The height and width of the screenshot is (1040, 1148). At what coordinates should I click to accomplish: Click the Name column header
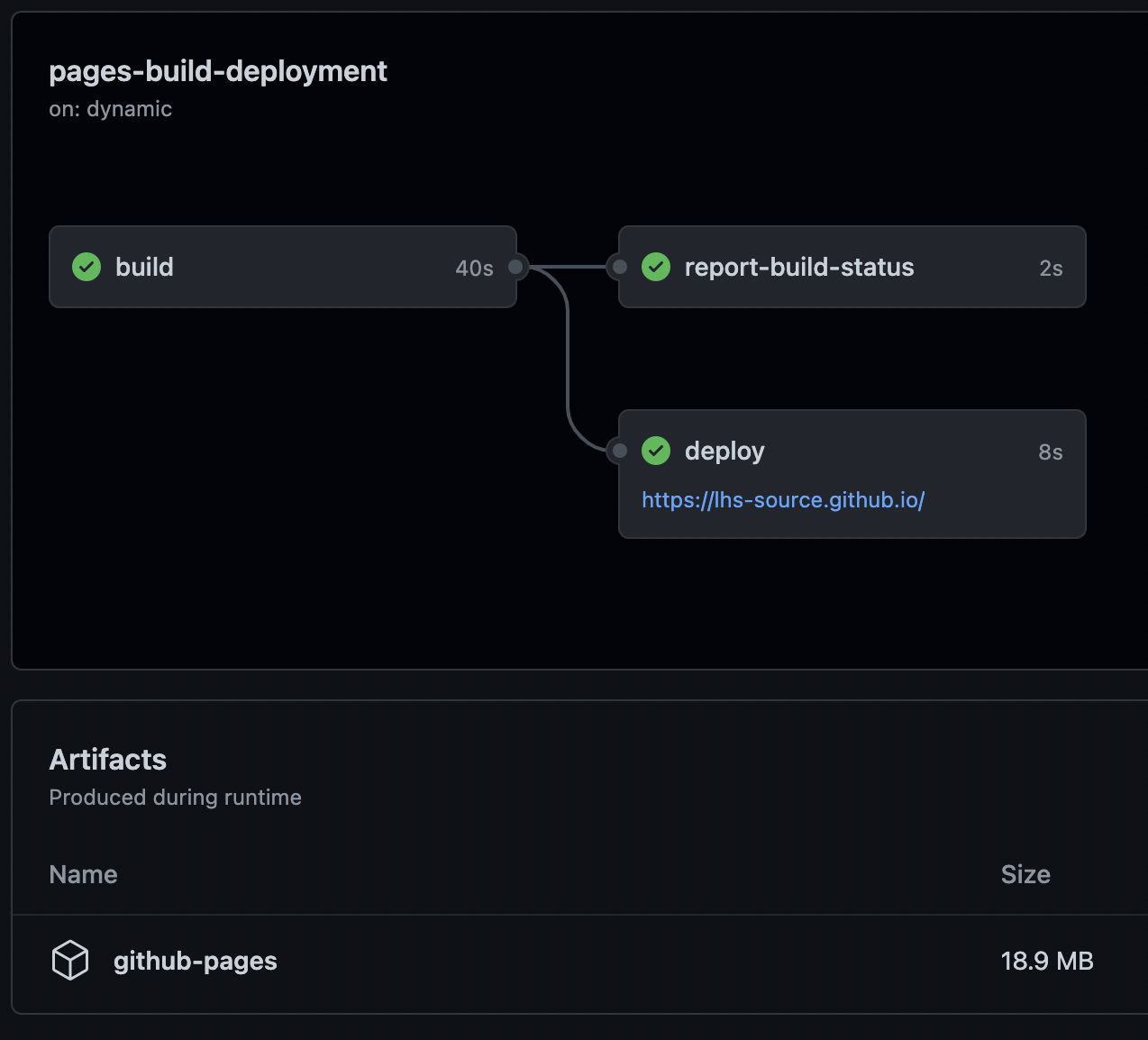coord(83,874)
